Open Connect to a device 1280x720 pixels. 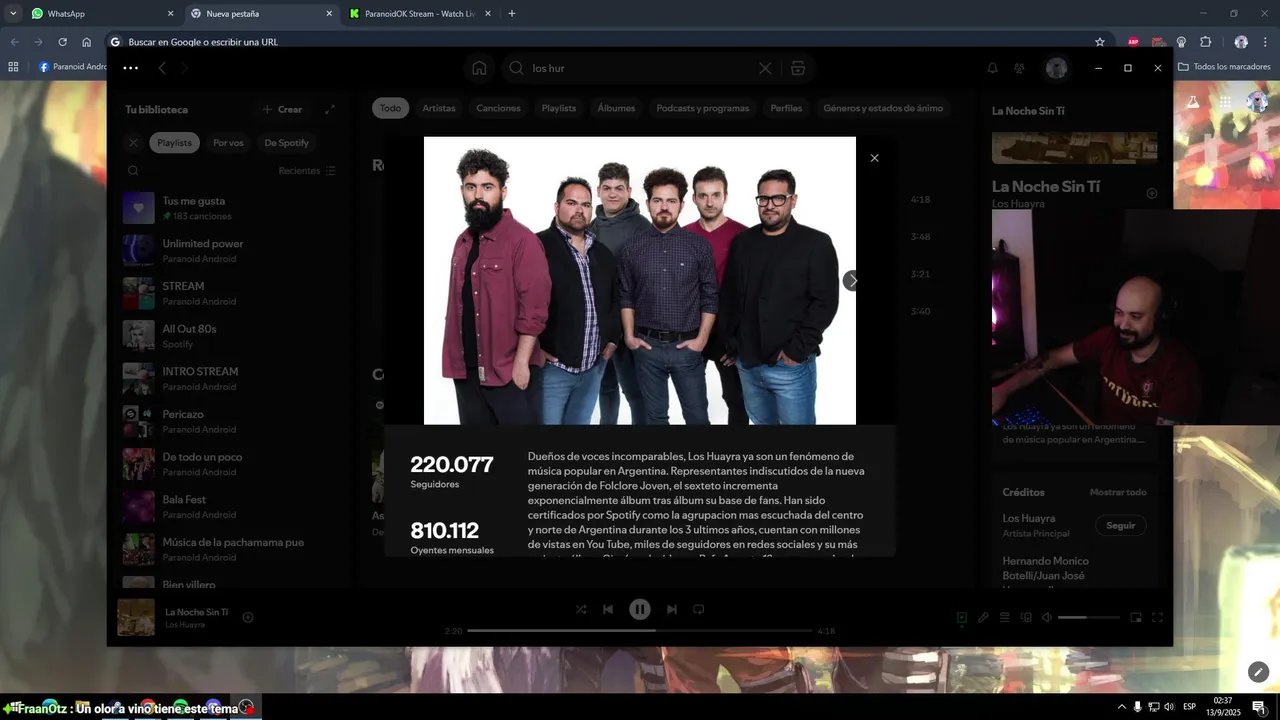(x=1026, y=618)
